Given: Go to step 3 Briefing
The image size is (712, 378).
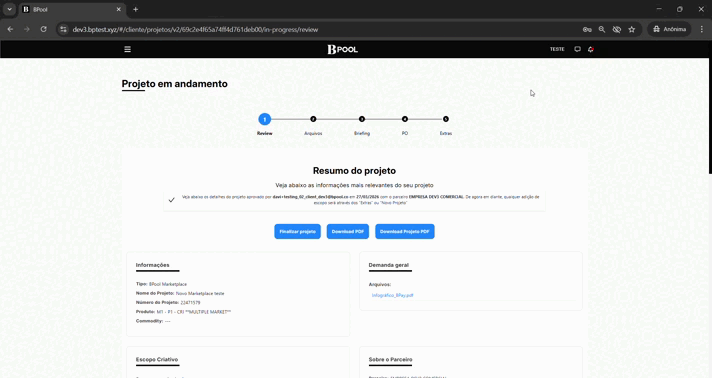Looking at the screenshot, I should coord(362,119).
